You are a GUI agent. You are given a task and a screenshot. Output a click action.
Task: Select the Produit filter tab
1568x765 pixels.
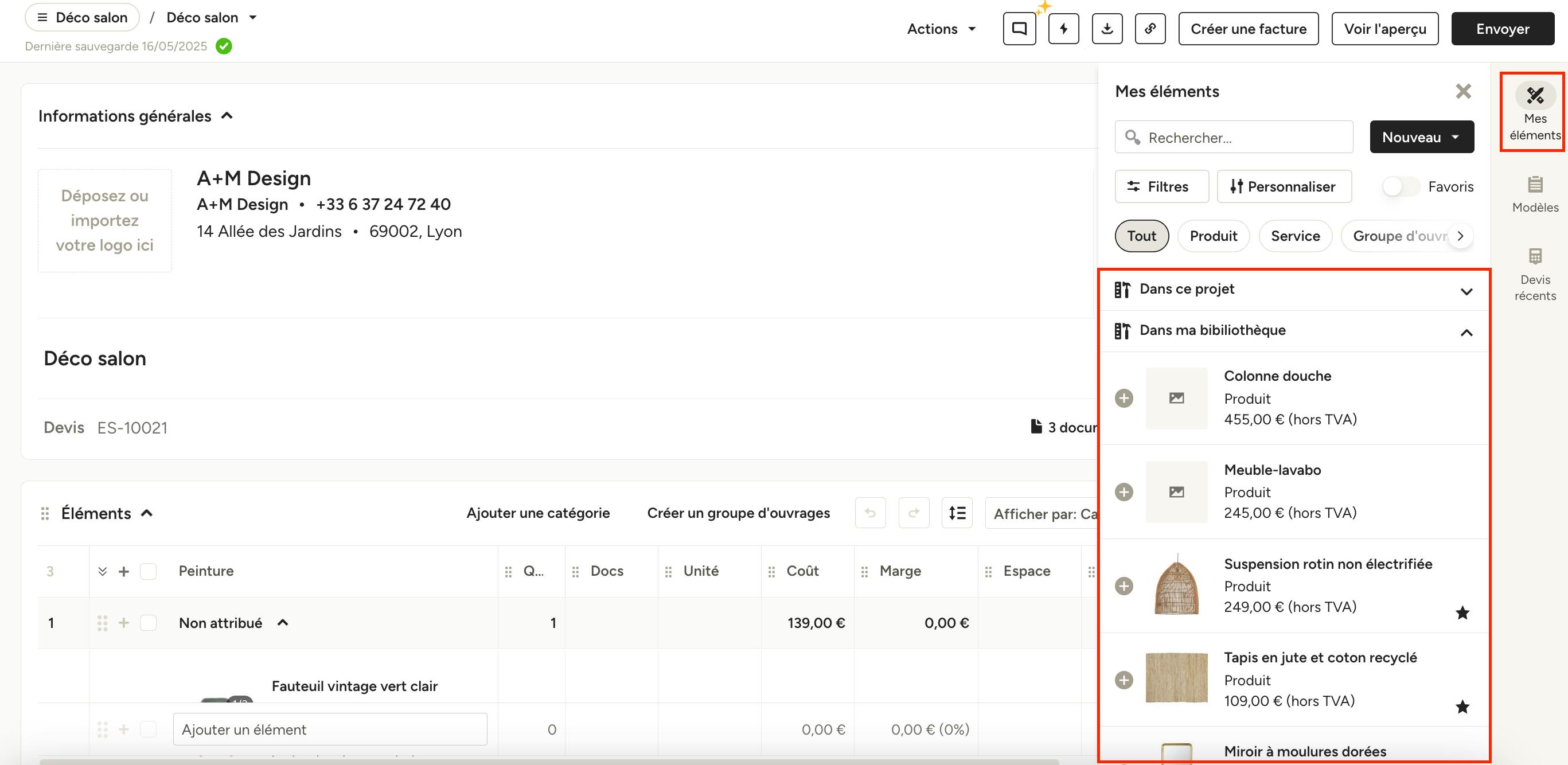coord(1213,236)
